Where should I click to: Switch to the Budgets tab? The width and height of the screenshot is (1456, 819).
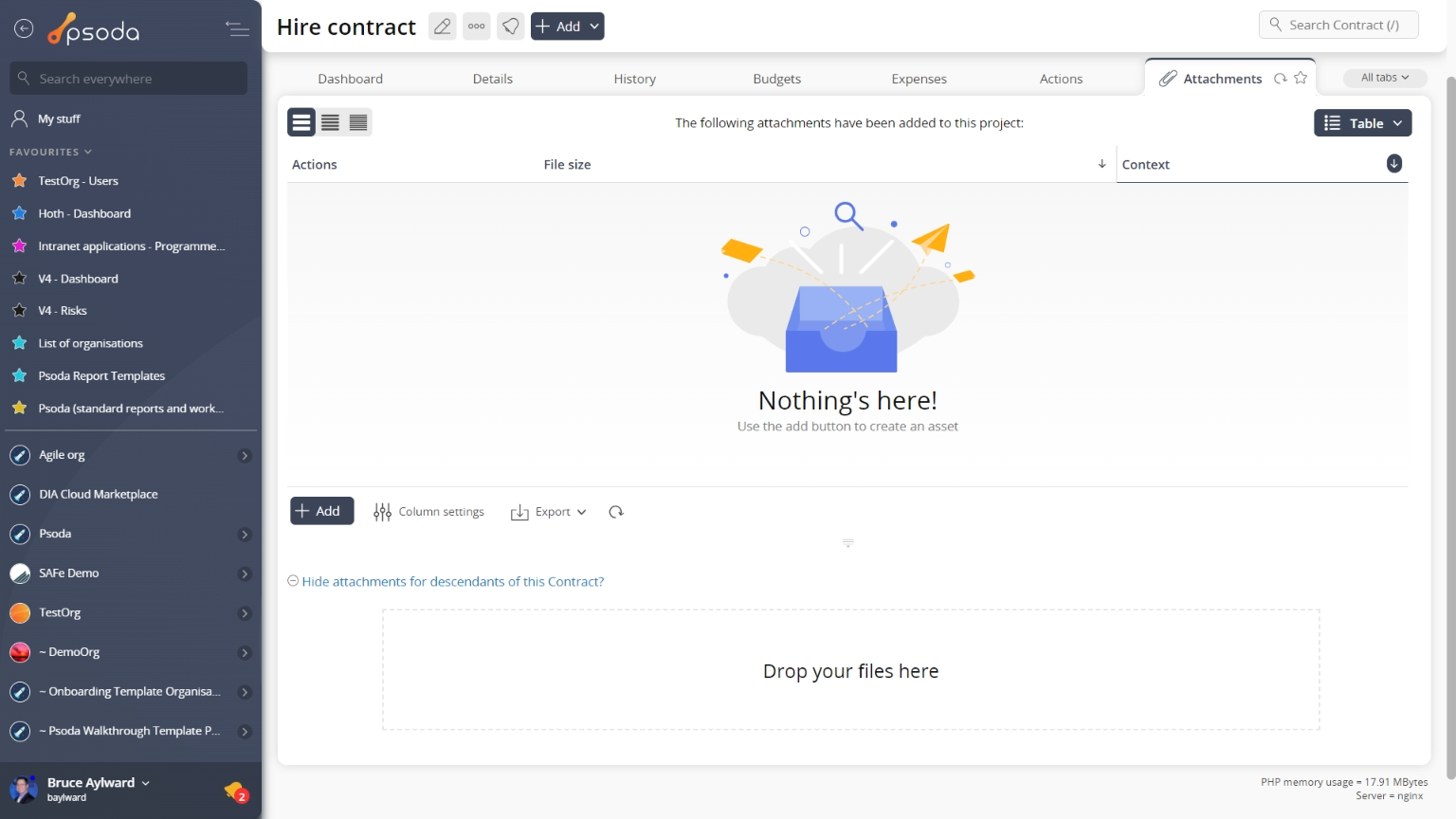pos(777,79)
